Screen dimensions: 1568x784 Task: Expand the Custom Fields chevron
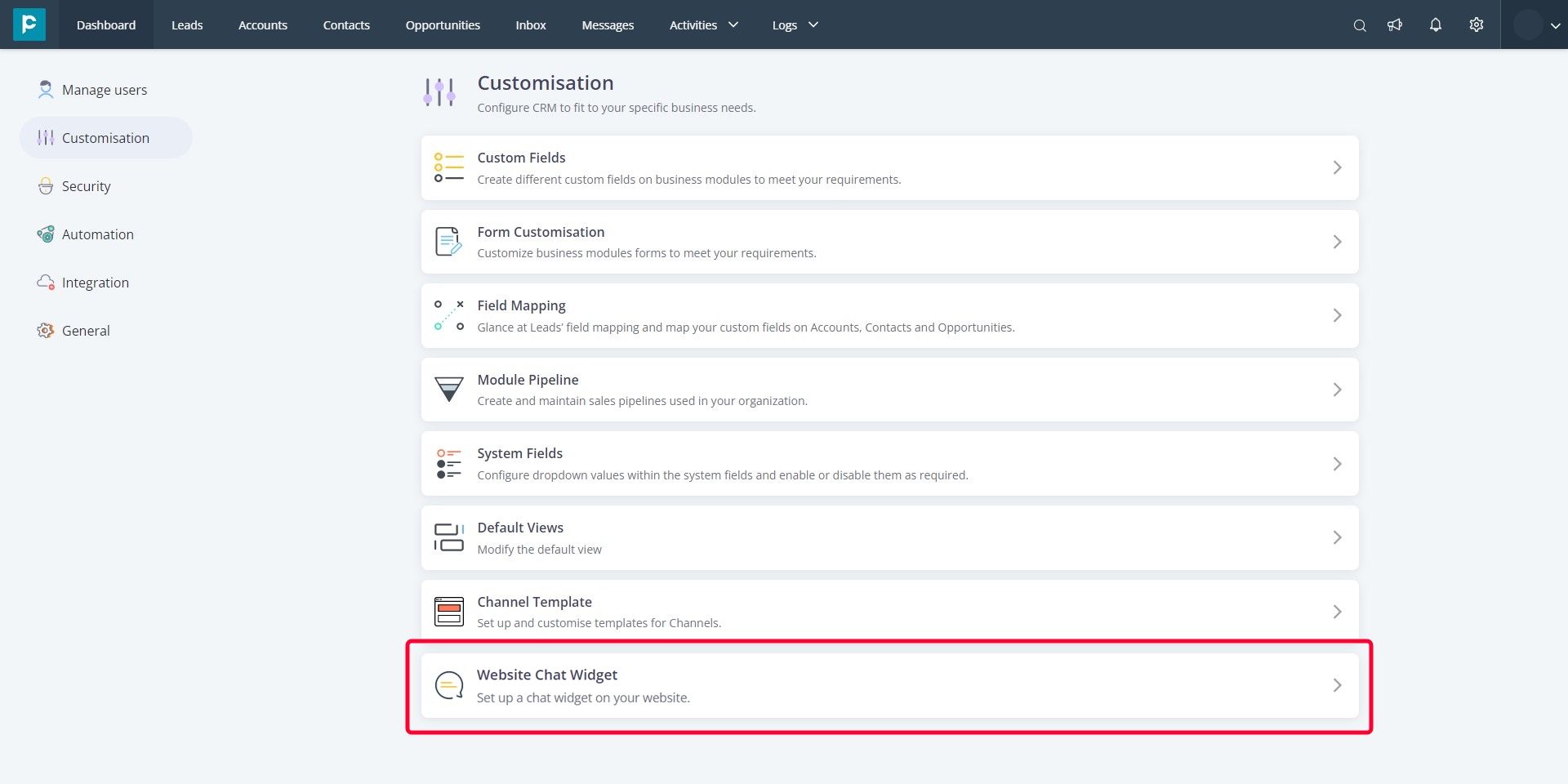(1337, 167)
